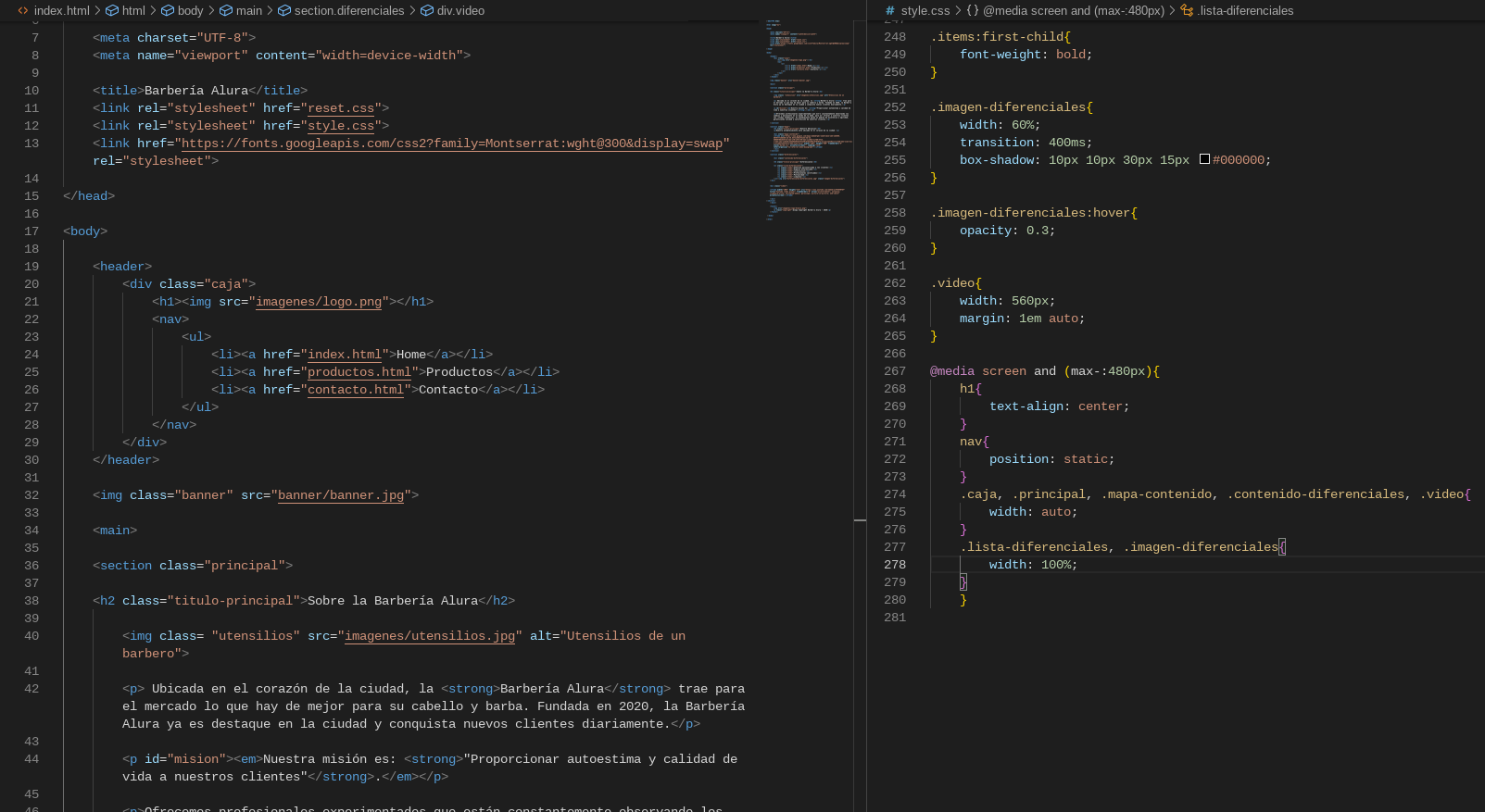Open the .lista-diferenciales breadcrumb segment
This screenshot has height=812, width=1485.
[x=1245, y=11]
